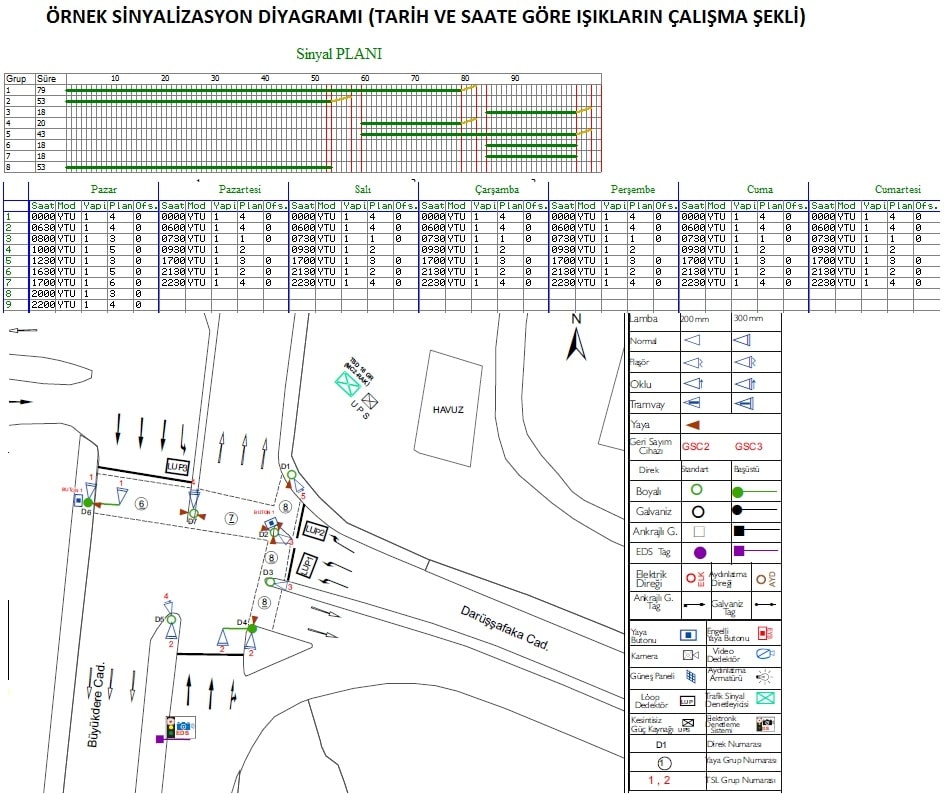Click the brown Yaya arrow in the legend
The image size is (950, 794).
tap(691, 425)
